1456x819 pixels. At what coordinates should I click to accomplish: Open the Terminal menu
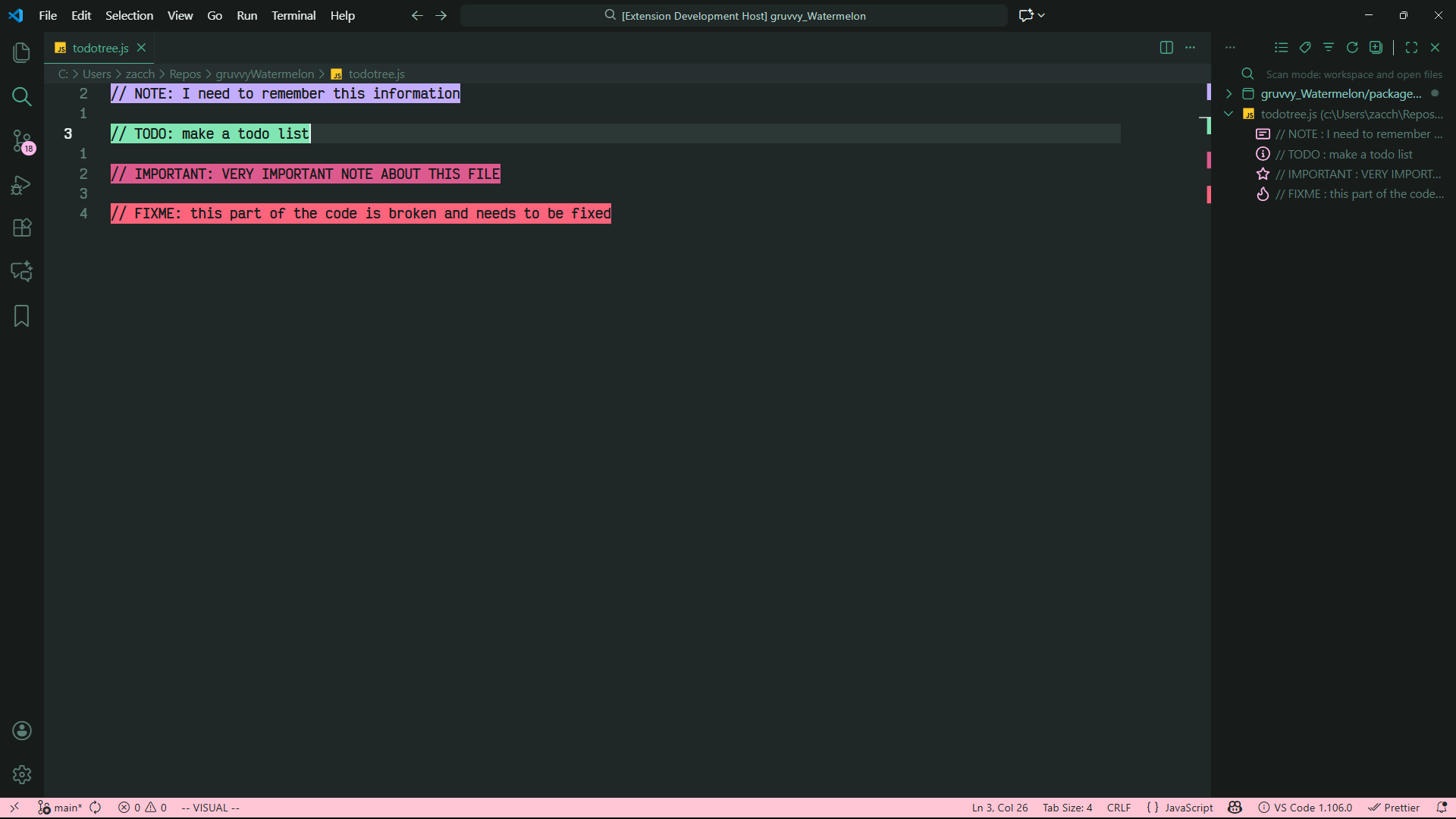pos(293,15)
